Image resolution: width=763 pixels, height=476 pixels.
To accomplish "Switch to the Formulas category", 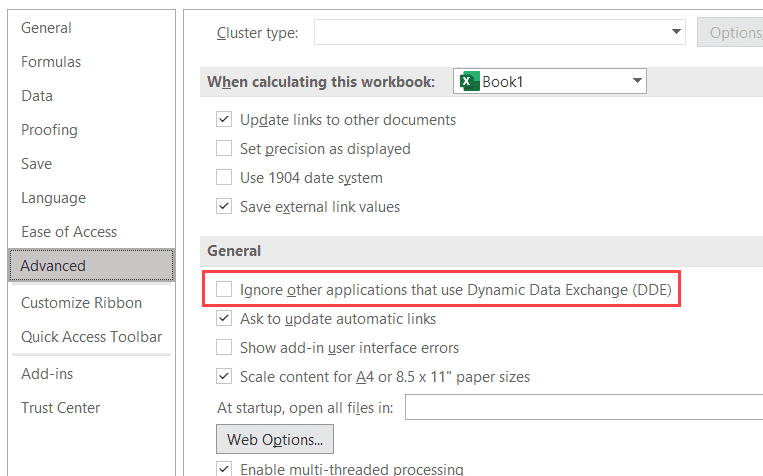I will [x=51, y=62].
